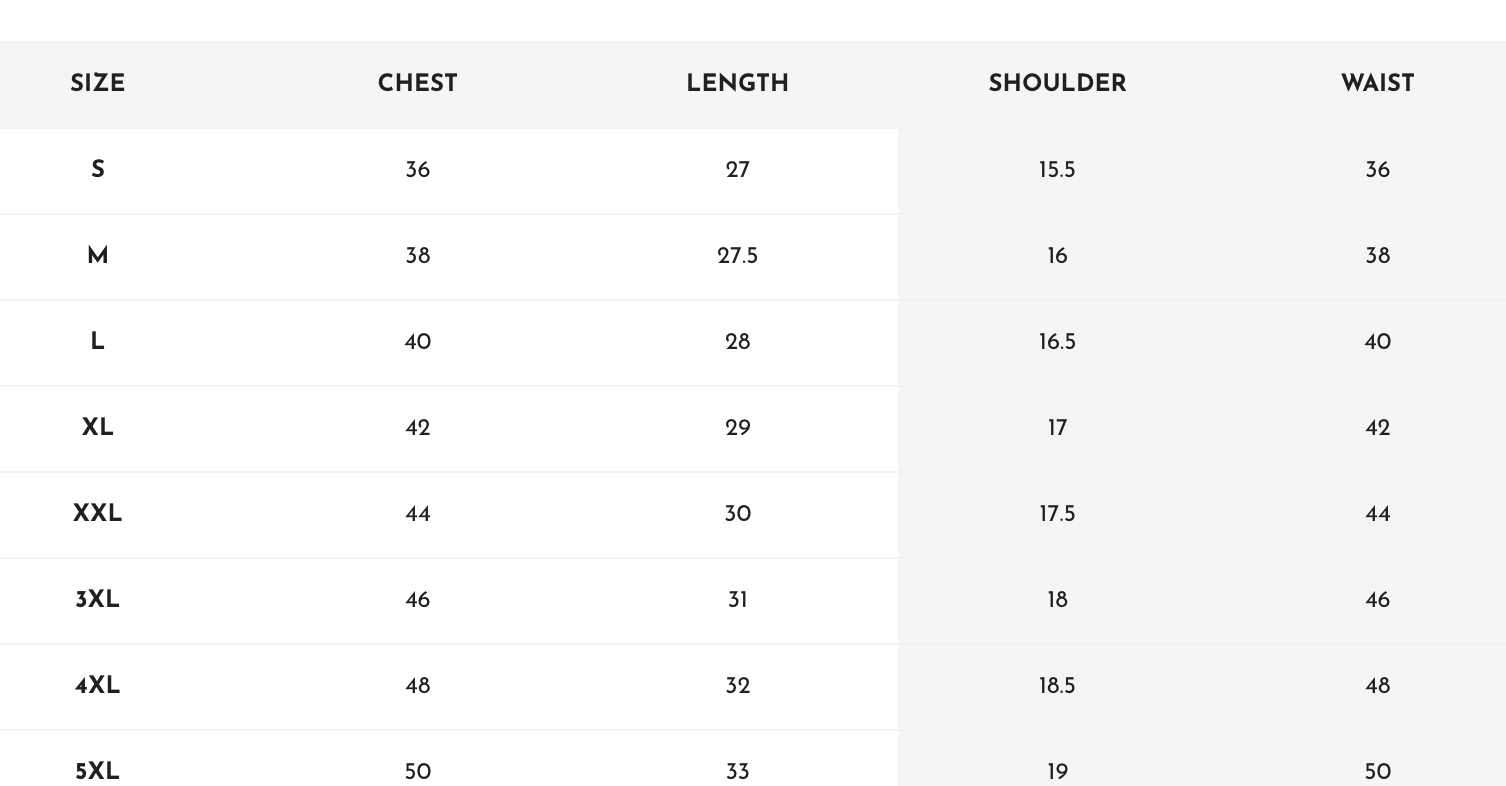Select the XL size row label
Image resolution: width=1506 pixels, height=786 pixels.
pyautogui.click(x=98, y=427)
